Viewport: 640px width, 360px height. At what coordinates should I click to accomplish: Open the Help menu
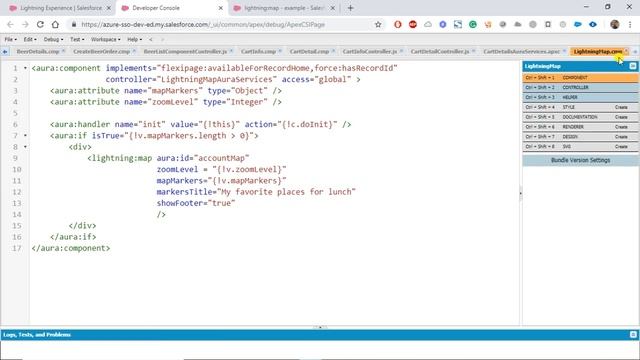[134, 40]
